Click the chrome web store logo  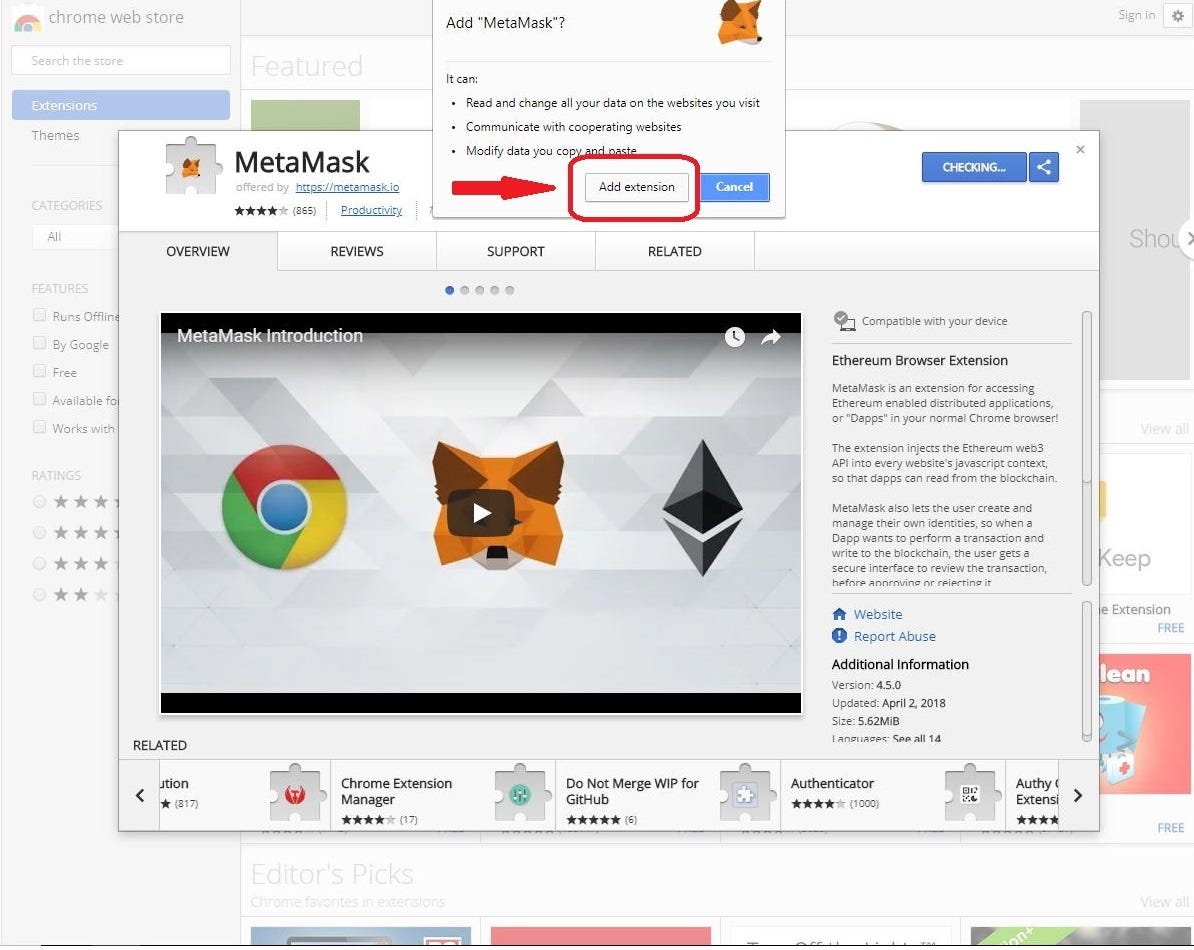[x=27, y=21]
